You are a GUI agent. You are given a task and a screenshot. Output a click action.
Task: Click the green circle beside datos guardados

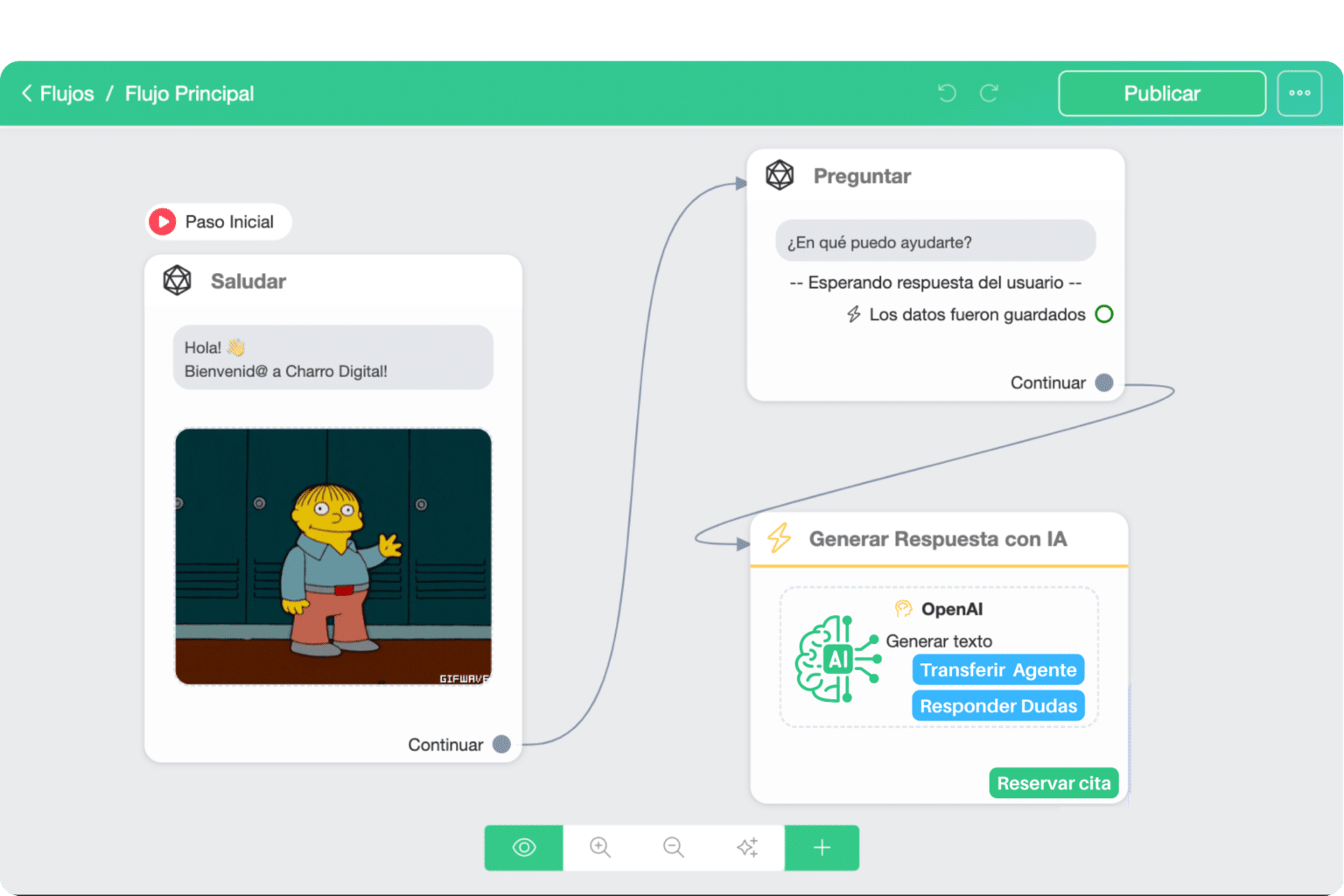pos(1104,314)
